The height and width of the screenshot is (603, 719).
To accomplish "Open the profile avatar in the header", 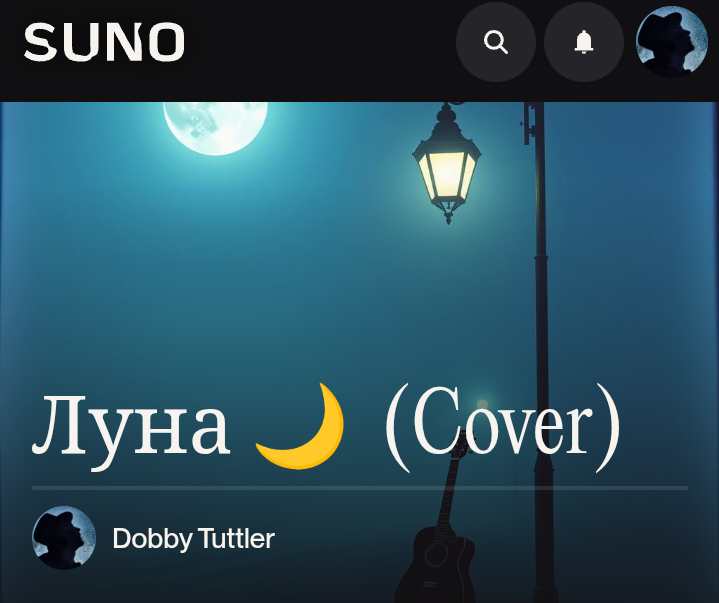I will tap(672, 42).
